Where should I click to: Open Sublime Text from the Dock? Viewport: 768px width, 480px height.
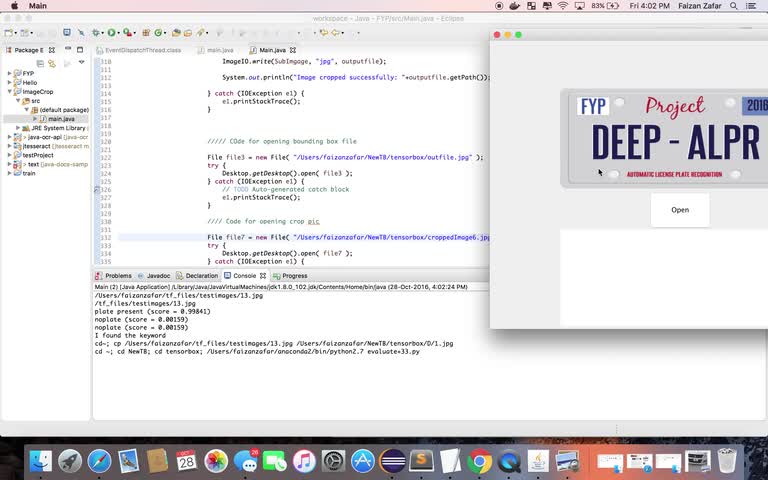[421, 461]
